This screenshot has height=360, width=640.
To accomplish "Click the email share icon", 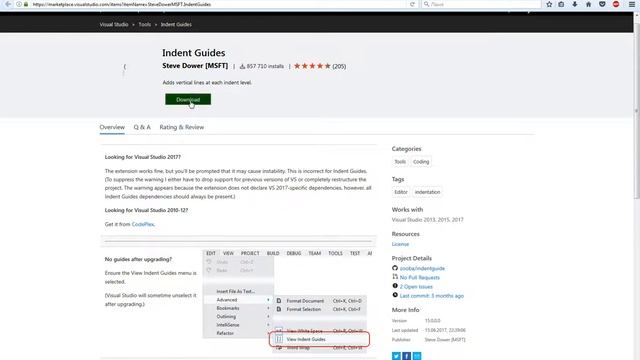I will click(417, 356).
